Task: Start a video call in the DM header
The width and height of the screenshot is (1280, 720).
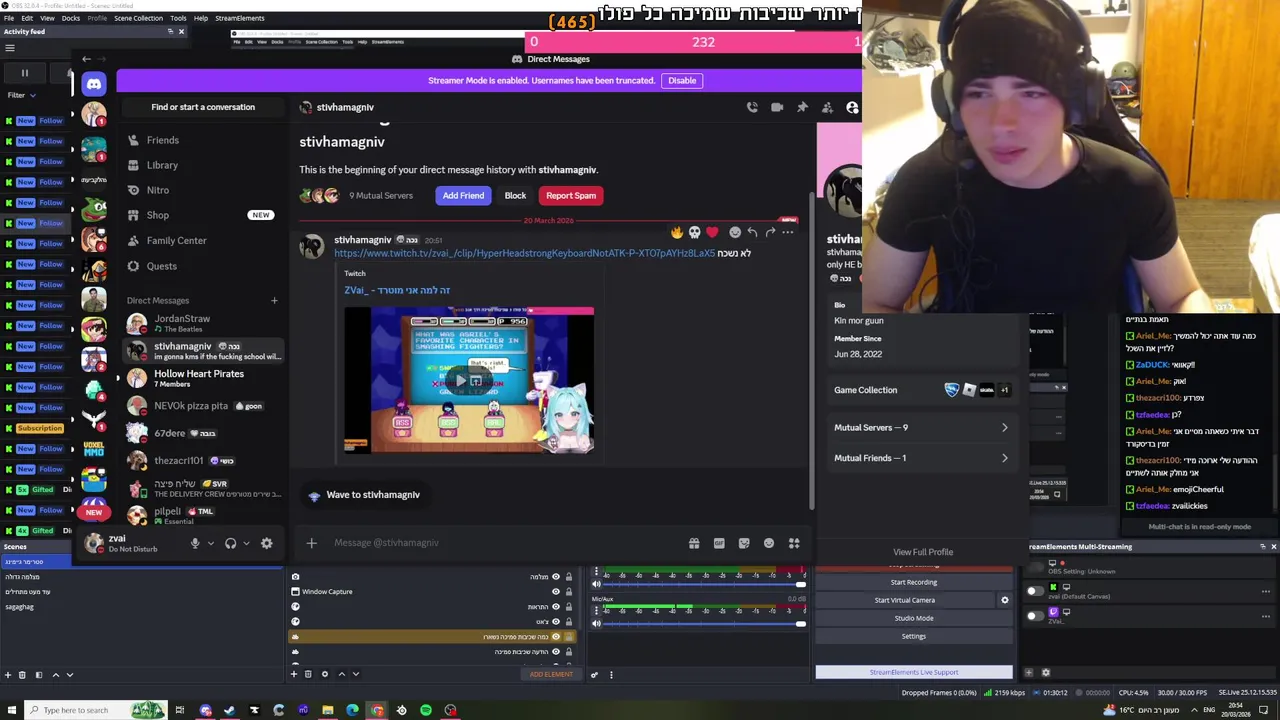Action: [x=777, y=107]
